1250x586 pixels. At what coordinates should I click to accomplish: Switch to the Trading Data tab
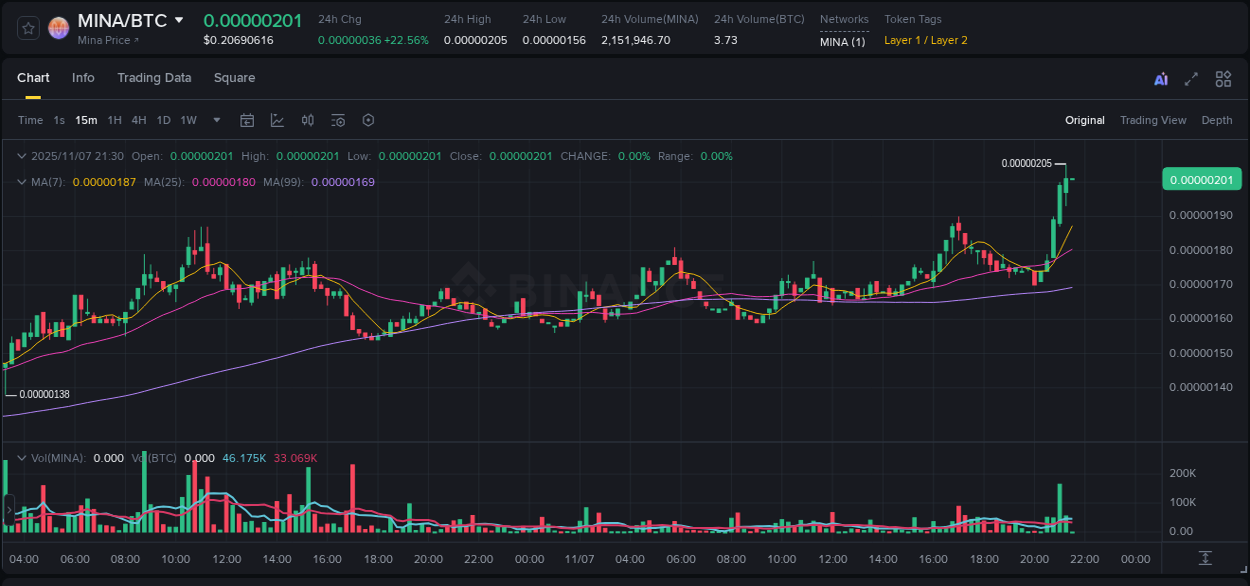pos(154,78)
